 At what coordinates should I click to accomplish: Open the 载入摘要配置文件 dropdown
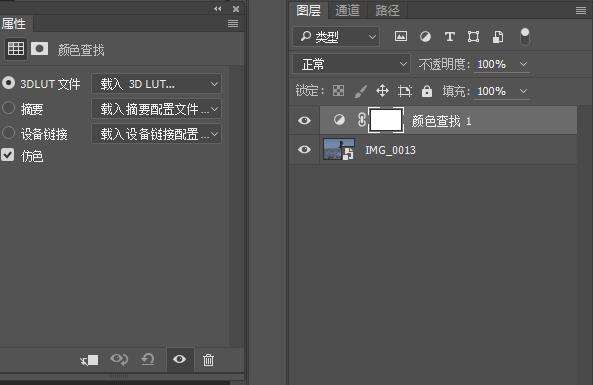tap(156, 109)
